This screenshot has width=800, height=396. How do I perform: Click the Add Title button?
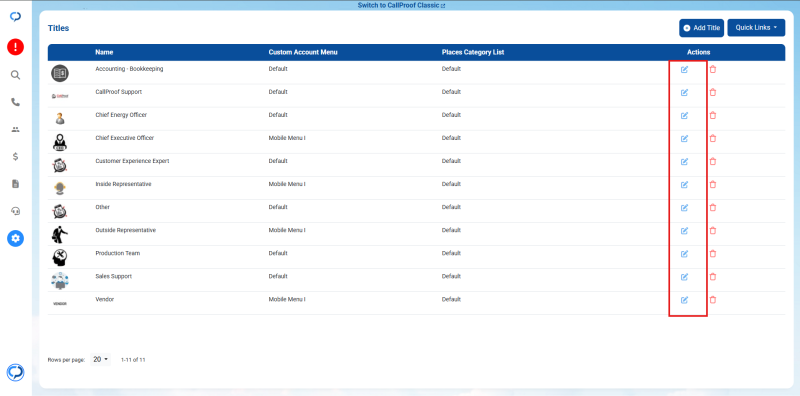pos(702,28)
